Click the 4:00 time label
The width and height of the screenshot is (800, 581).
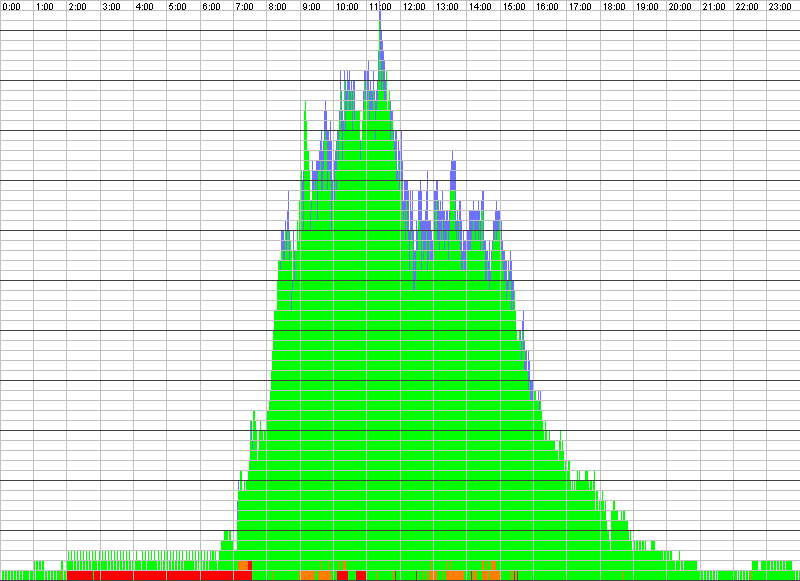coord(144,7)
